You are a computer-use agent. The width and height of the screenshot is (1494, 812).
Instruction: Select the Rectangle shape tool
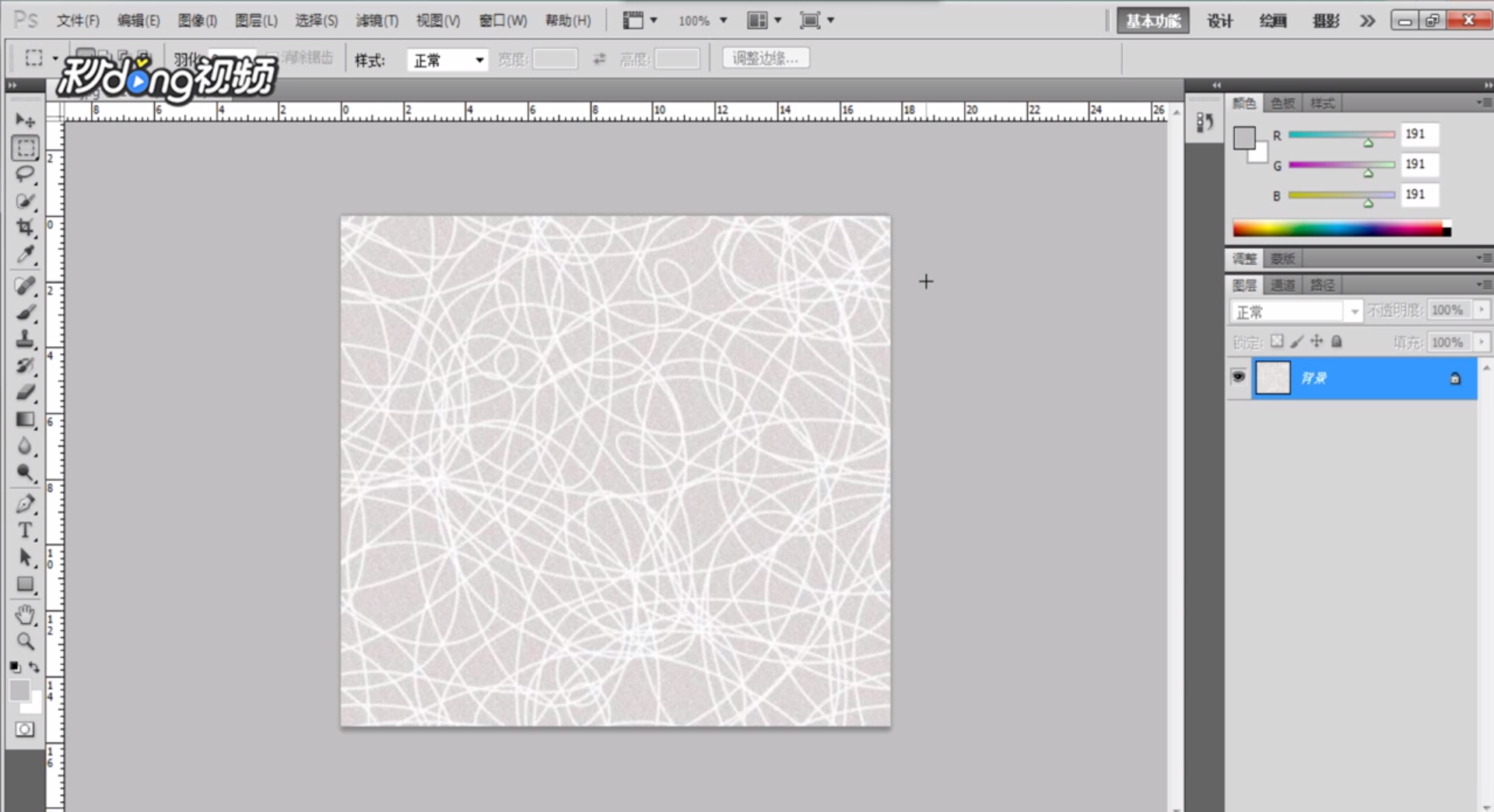click(25, 584)
